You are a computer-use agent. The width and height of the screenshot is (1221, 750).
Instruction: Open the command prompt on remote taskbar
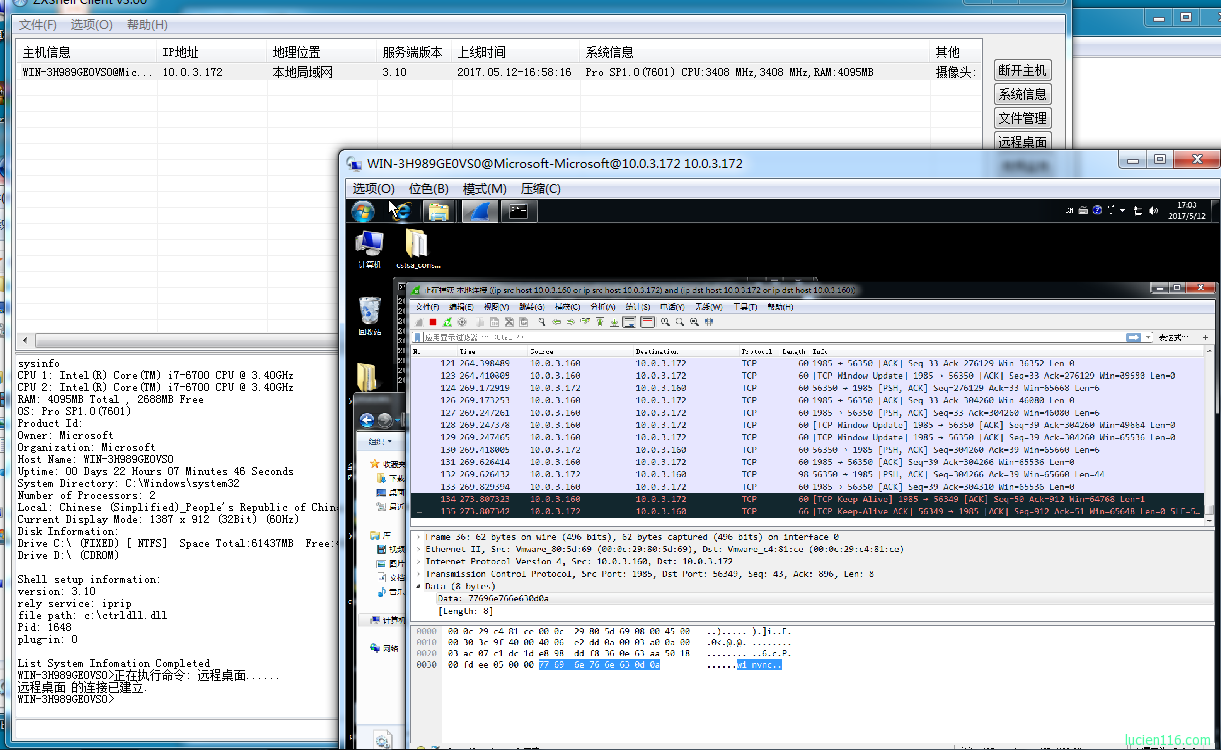(x=518, y=211)
